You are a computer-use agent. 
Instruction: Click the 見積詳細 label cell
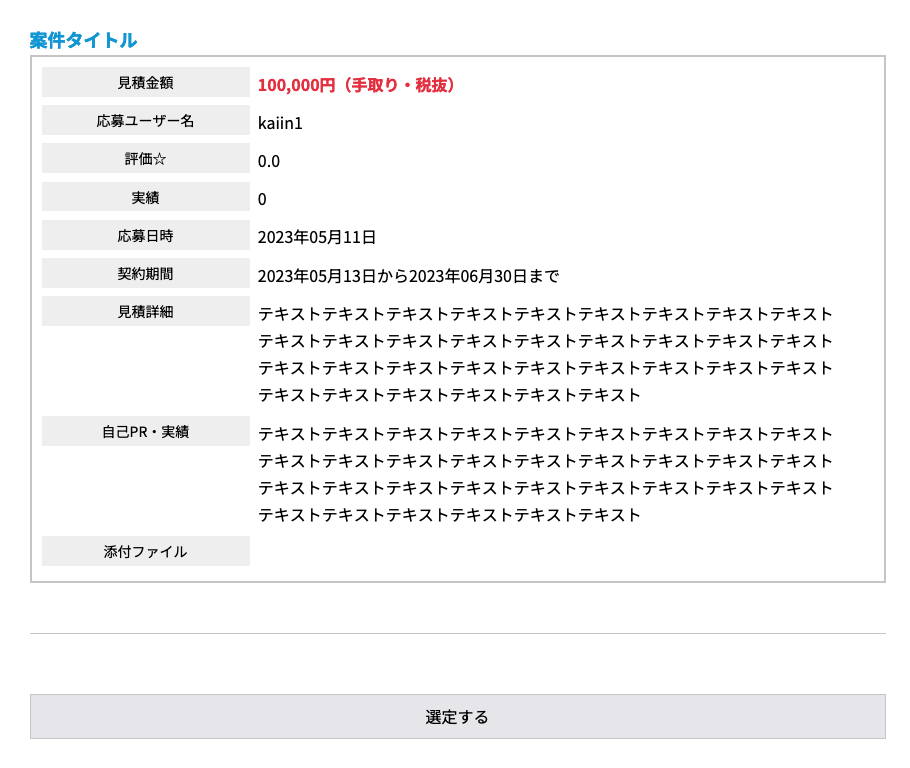click(145, 311)
